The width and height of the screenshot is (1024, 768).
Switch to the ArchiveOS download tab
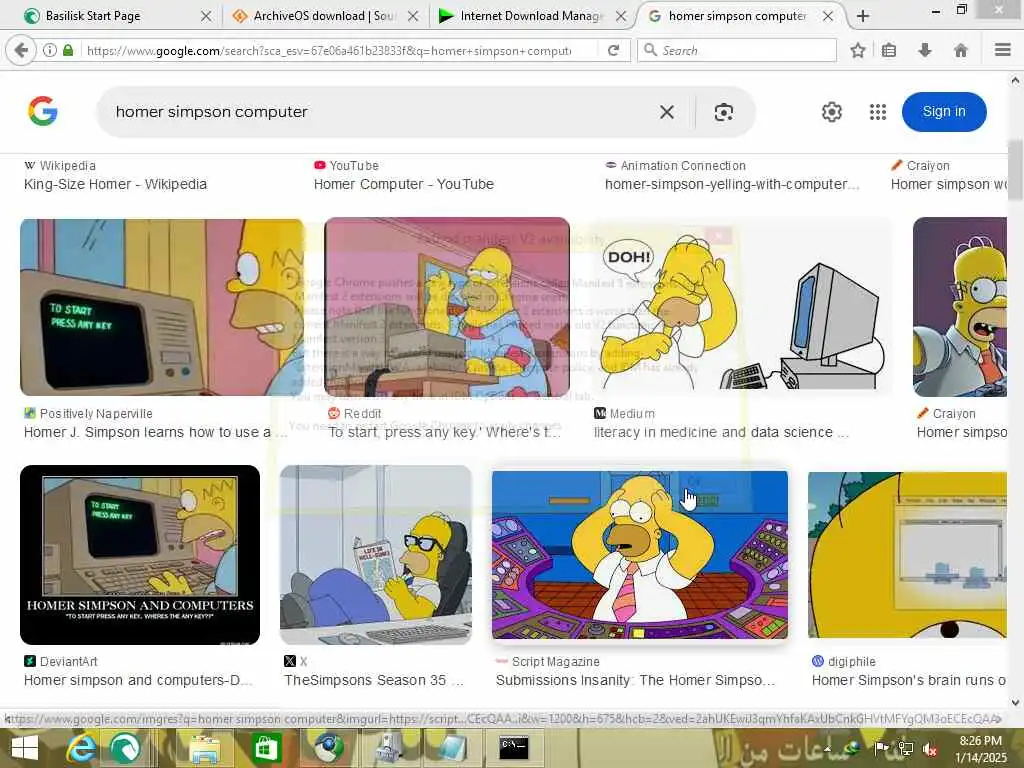point(325,16)
